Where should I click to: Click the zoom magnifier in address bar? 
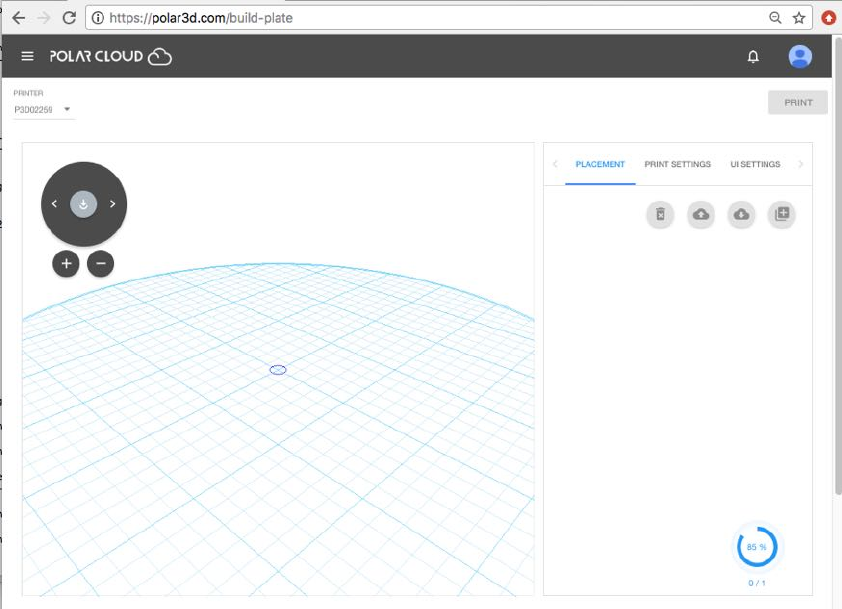(x=775, y=18)
